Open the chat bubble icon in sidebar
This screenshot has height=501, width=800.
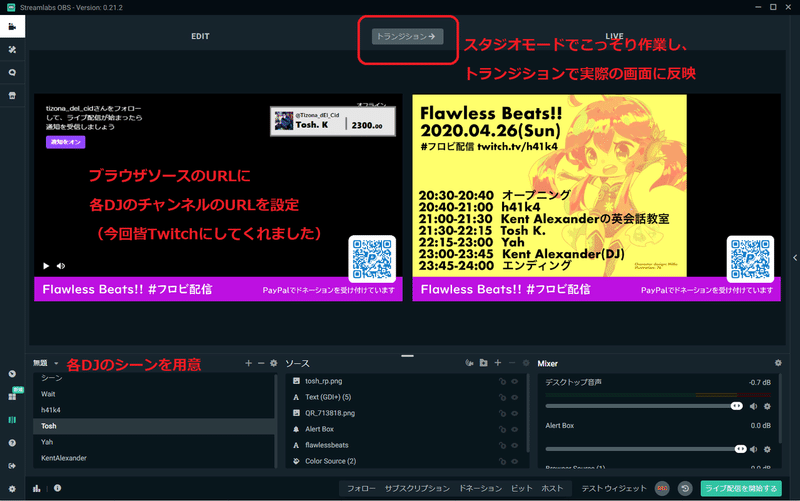(x=12, y=72)
